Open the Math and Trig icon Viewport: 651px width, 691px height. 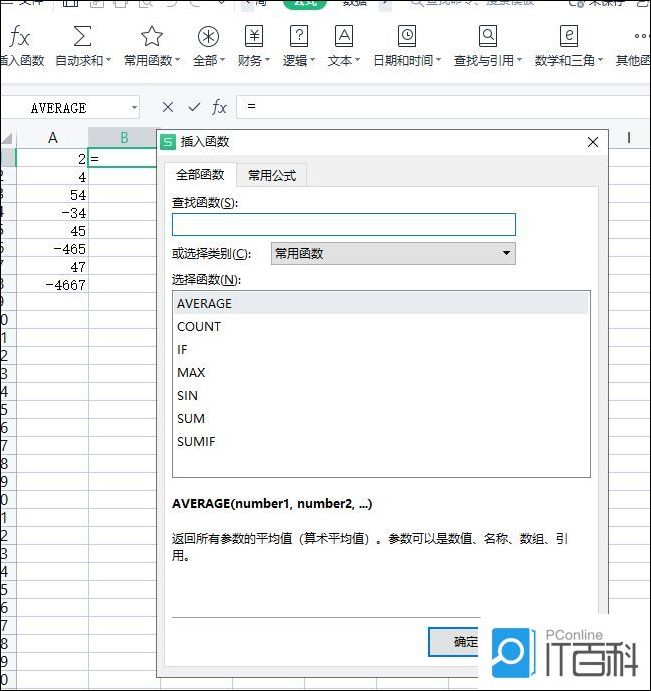(569, 36)
